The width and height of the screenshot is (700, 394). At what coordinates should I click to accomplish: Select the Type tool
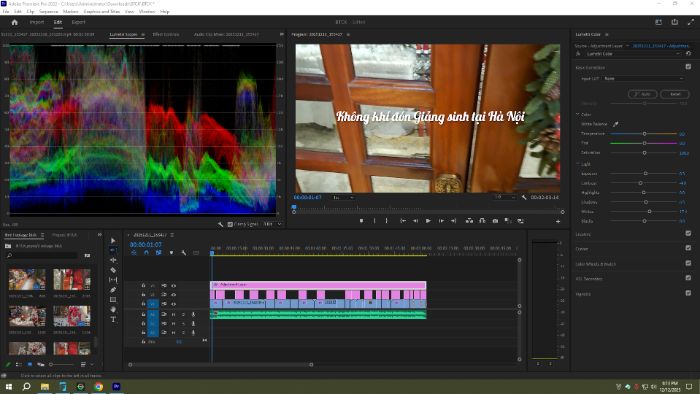coord(113,319)
